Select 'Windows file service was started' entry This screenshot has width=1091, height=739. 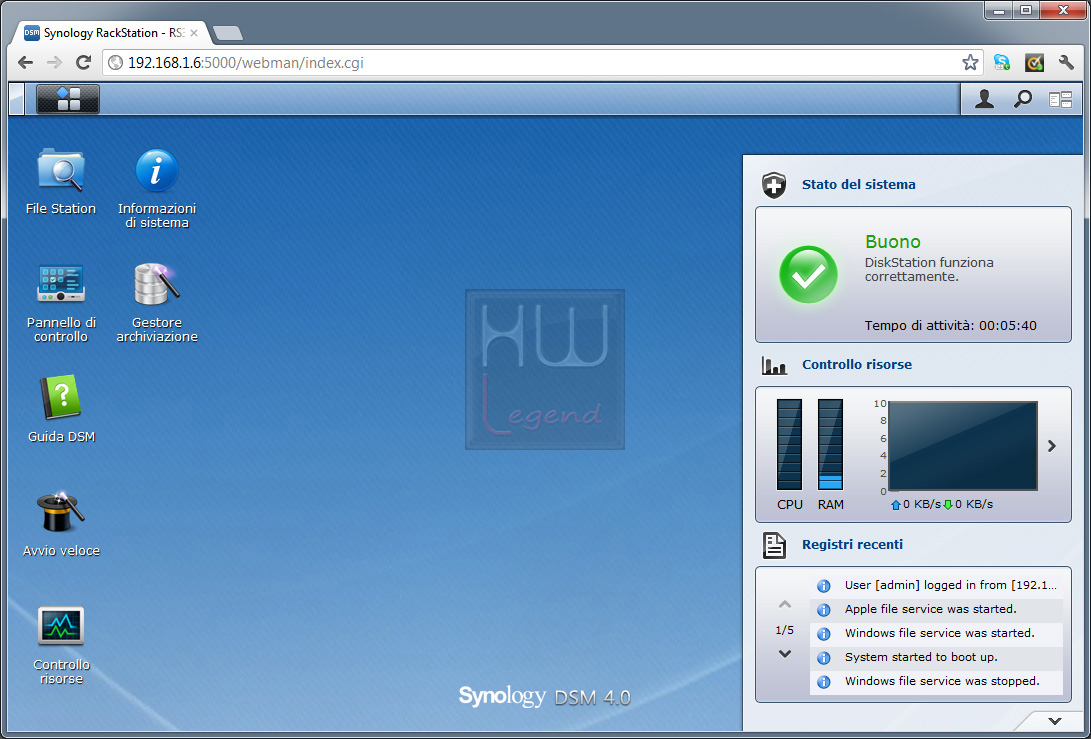[x=937, y=633]
